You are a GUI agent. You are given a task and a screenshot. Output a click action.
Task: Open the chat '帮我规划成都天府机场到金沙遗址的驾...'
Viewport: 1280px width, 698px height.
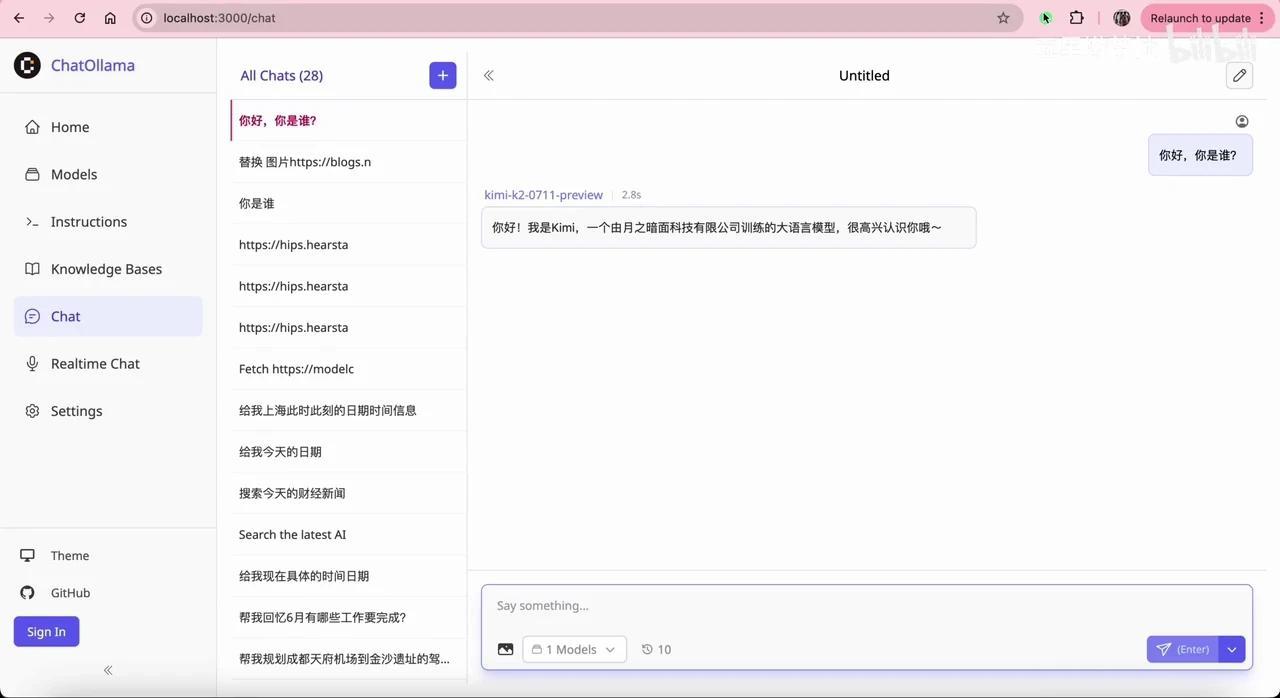pos(348,659)
